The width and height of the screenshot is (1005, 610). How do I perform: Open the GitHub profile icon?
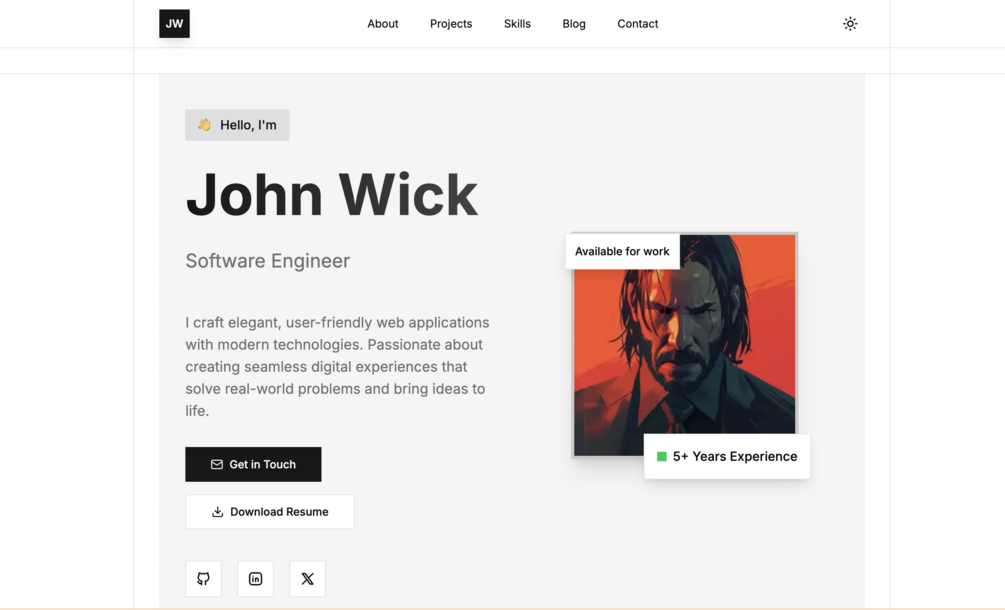point(203,579)
